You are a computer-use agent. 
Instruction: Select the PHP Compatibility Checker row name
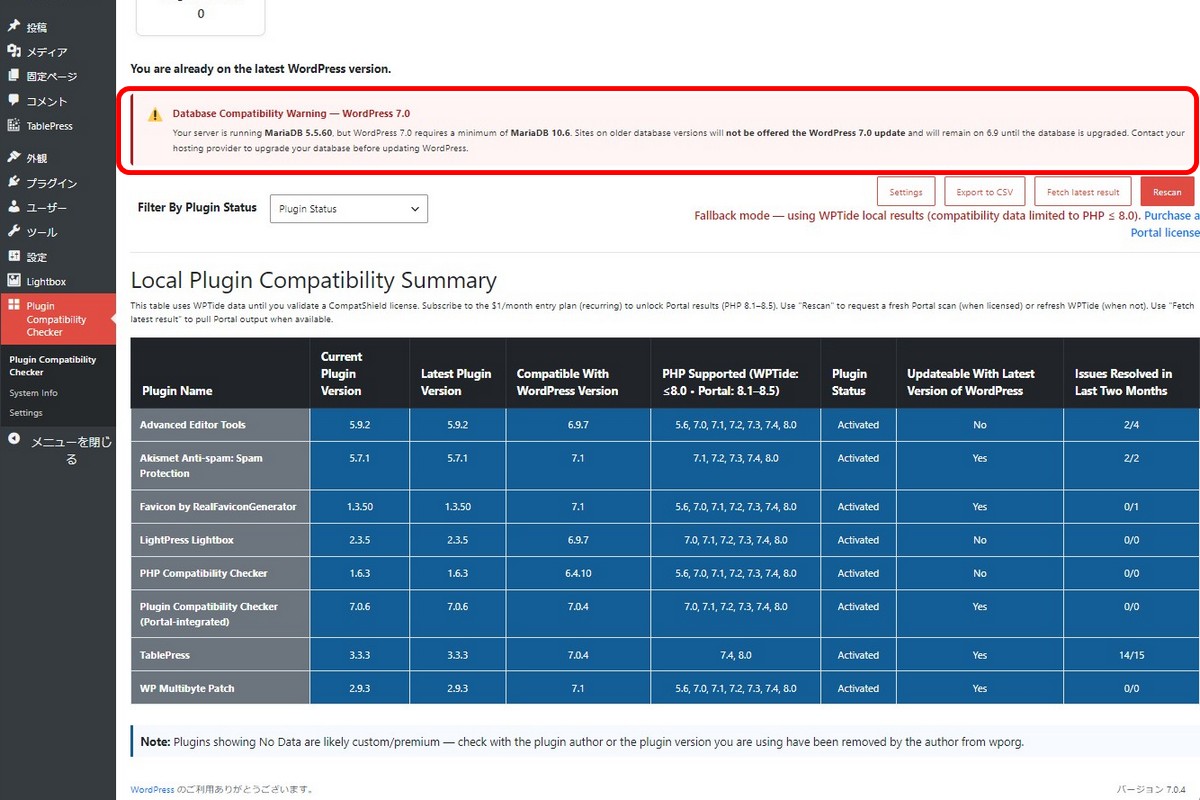[x=204, y=573]
